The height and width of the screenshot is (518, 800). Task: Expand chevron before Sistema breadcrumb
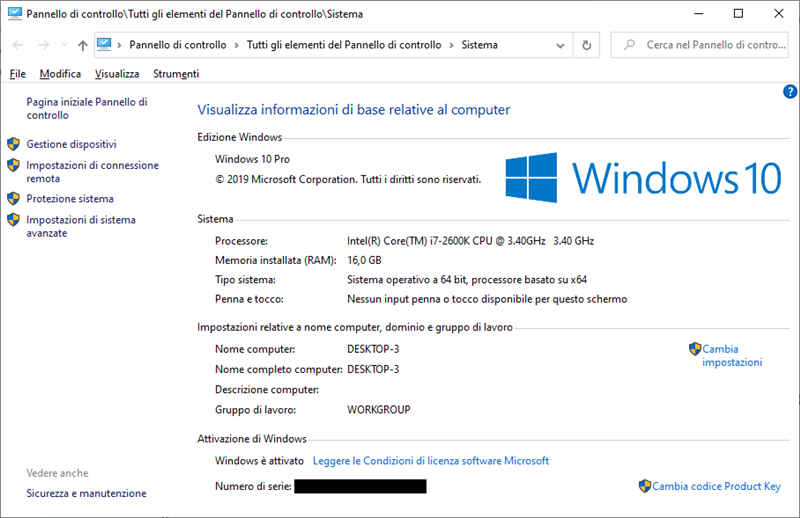coord(452,45)
